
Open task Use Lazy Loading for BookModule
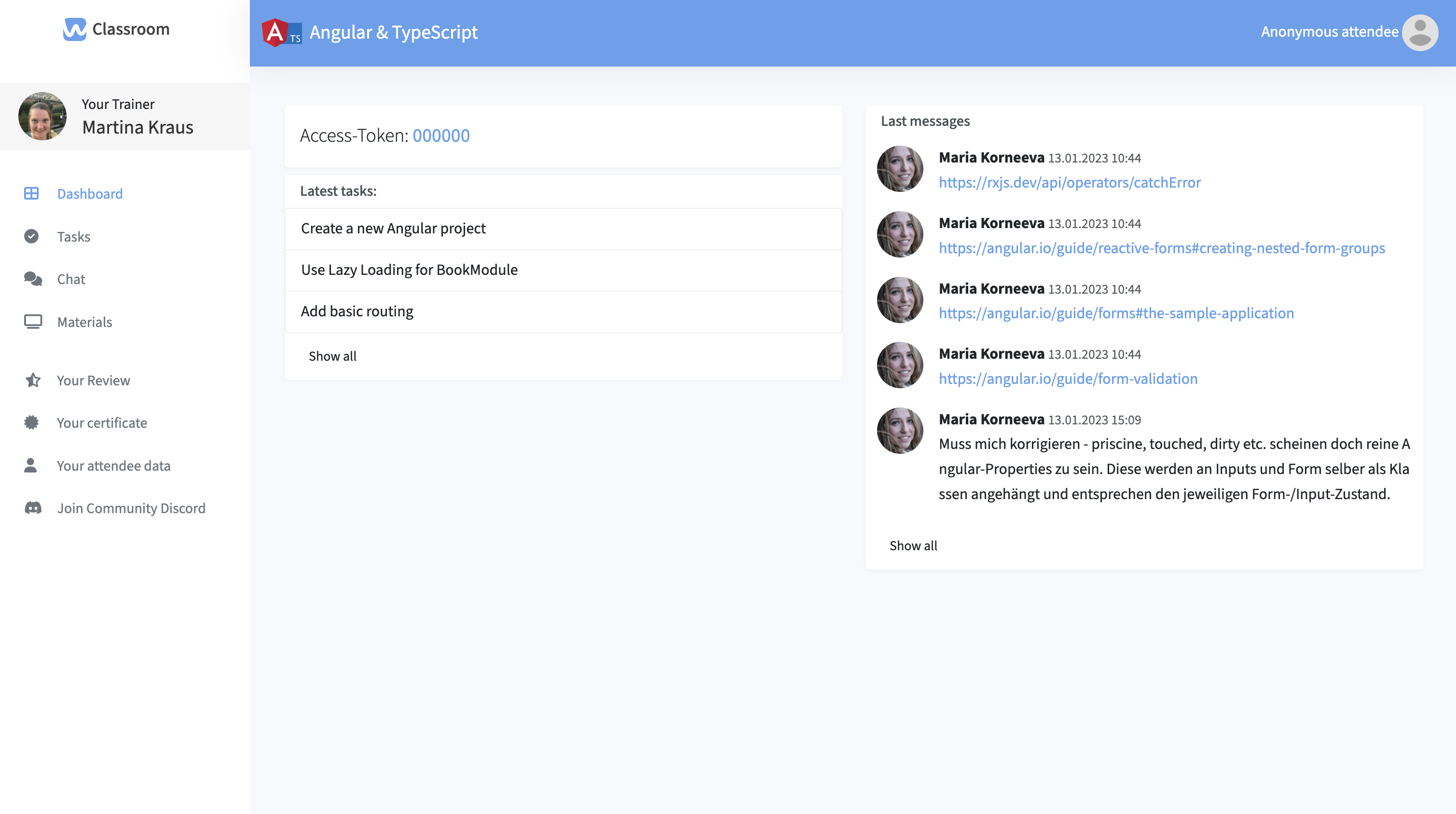[x=409, y=270]
